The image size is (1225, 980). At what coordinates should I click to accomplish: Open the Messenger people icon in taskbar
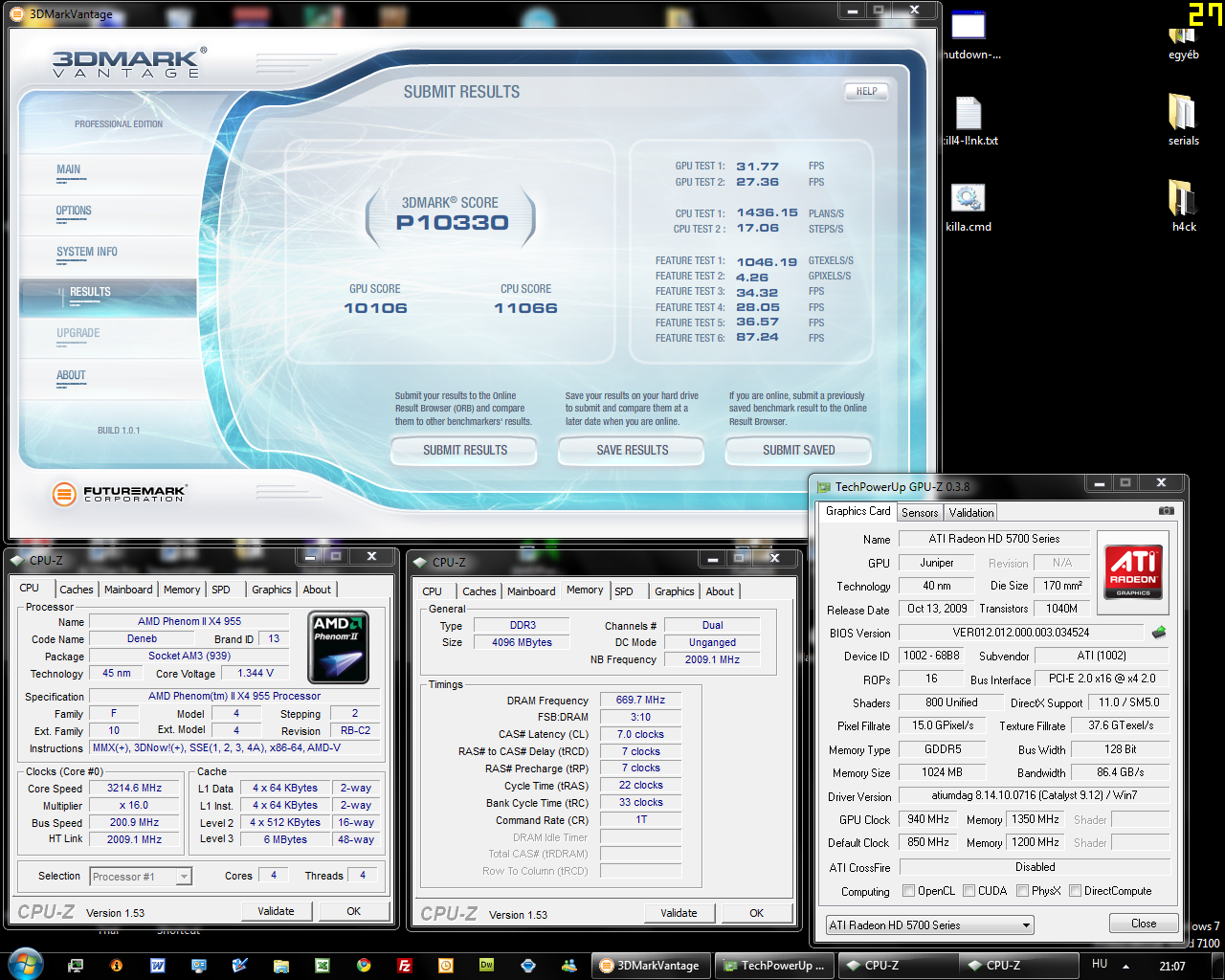[568, 966]
